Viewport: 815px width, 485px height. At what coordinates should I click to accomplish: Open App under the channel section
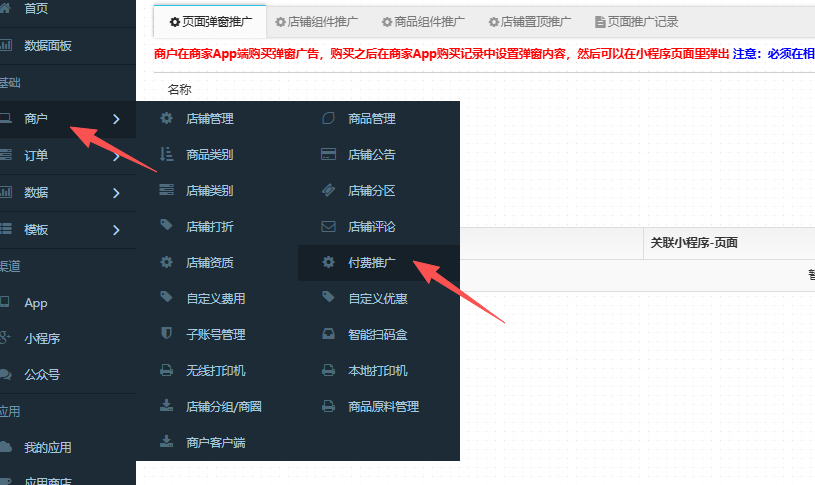click(x=36, y=303)
